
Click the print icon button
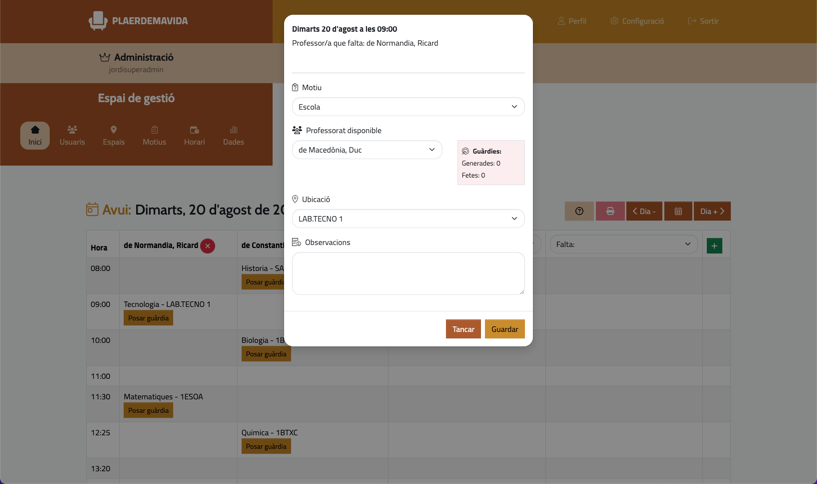pos(610,211)
